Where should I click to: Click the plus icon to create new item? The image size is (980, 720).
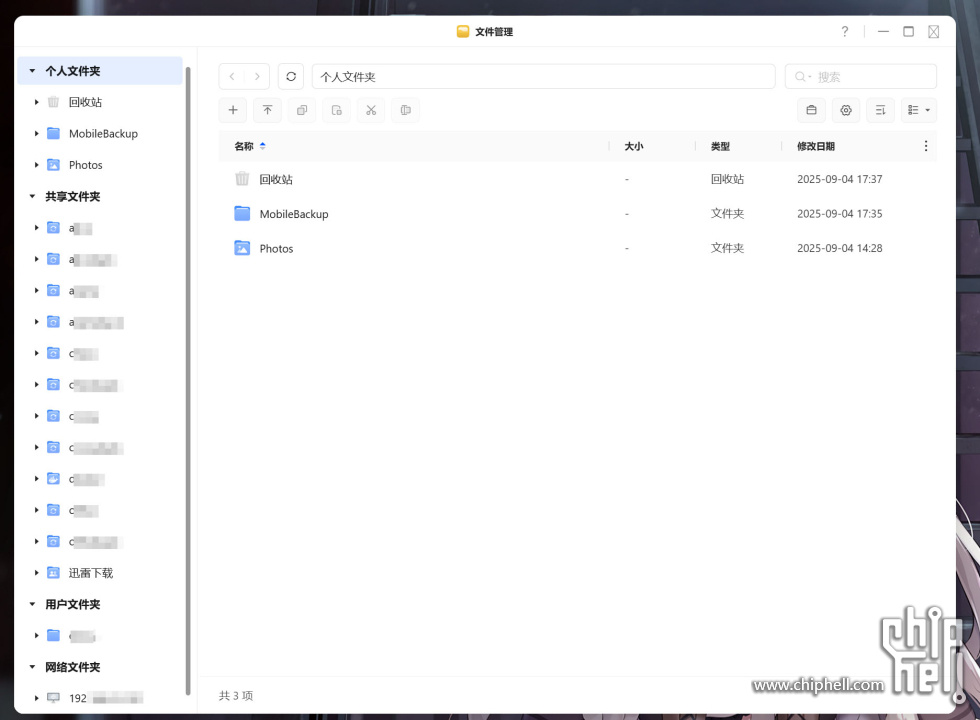click(x=233, y=110)
